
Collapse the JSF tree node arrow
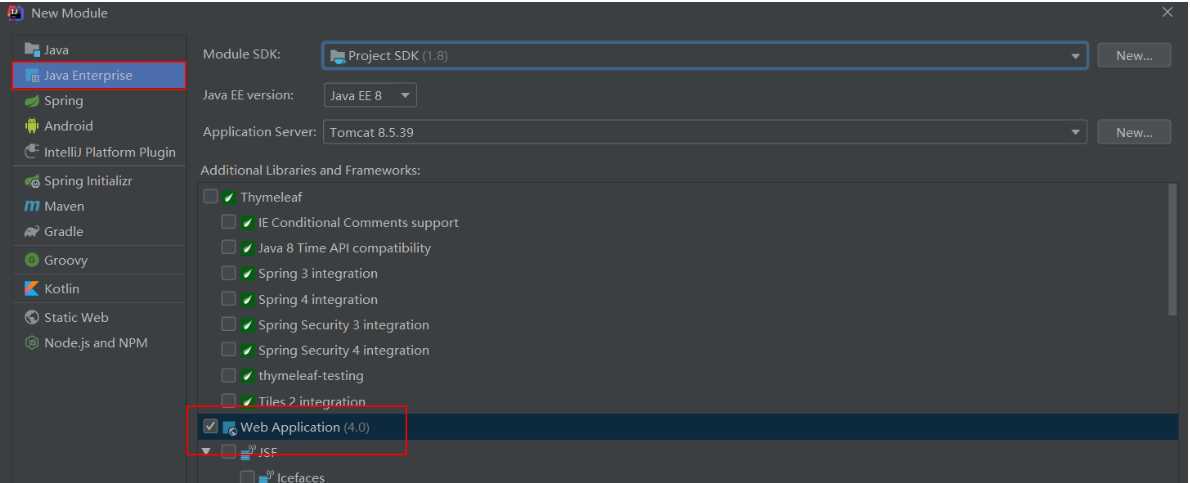[206, 452]
